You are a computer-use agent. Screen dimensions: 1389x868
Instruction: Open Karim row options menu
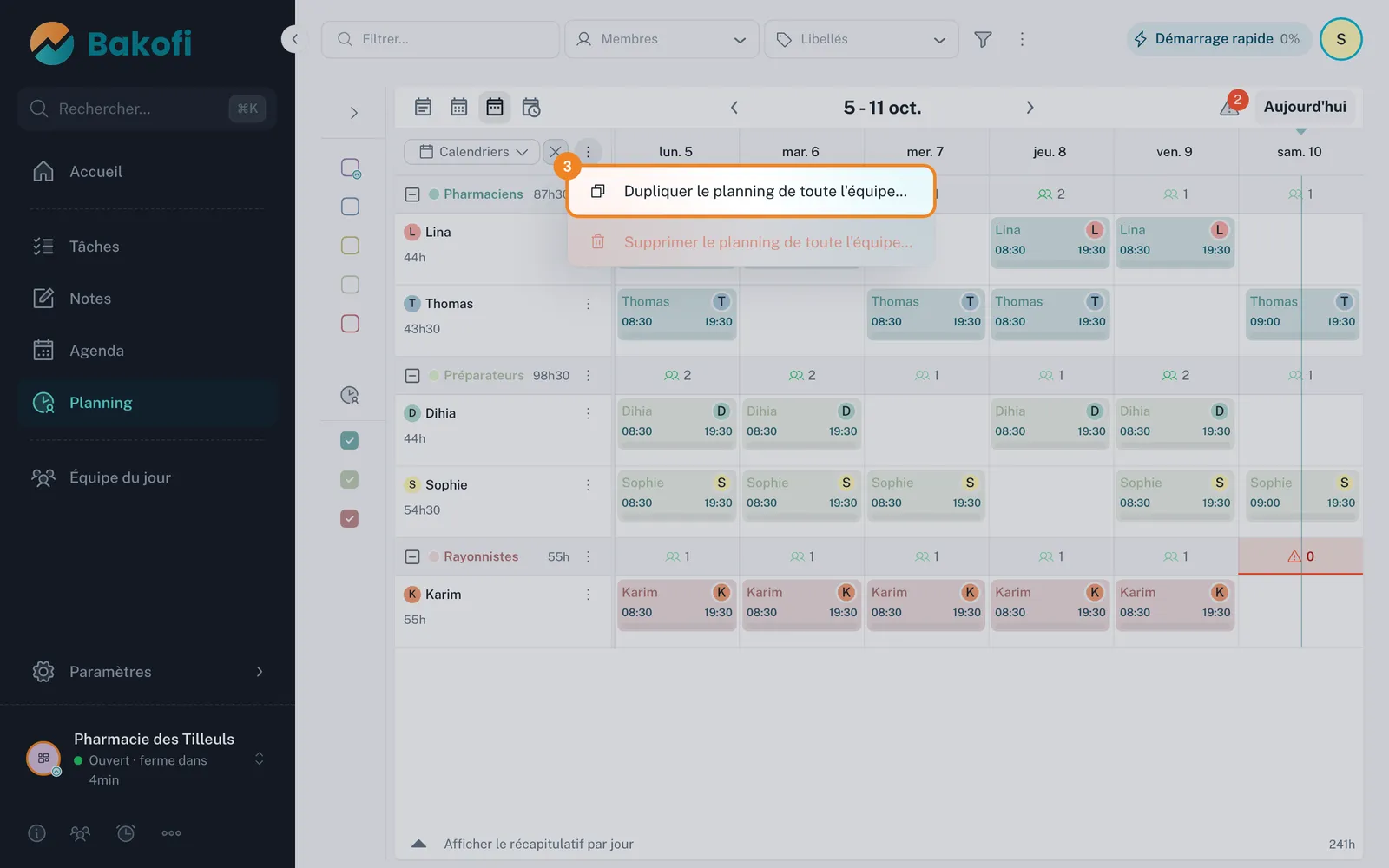coord(588,595)
